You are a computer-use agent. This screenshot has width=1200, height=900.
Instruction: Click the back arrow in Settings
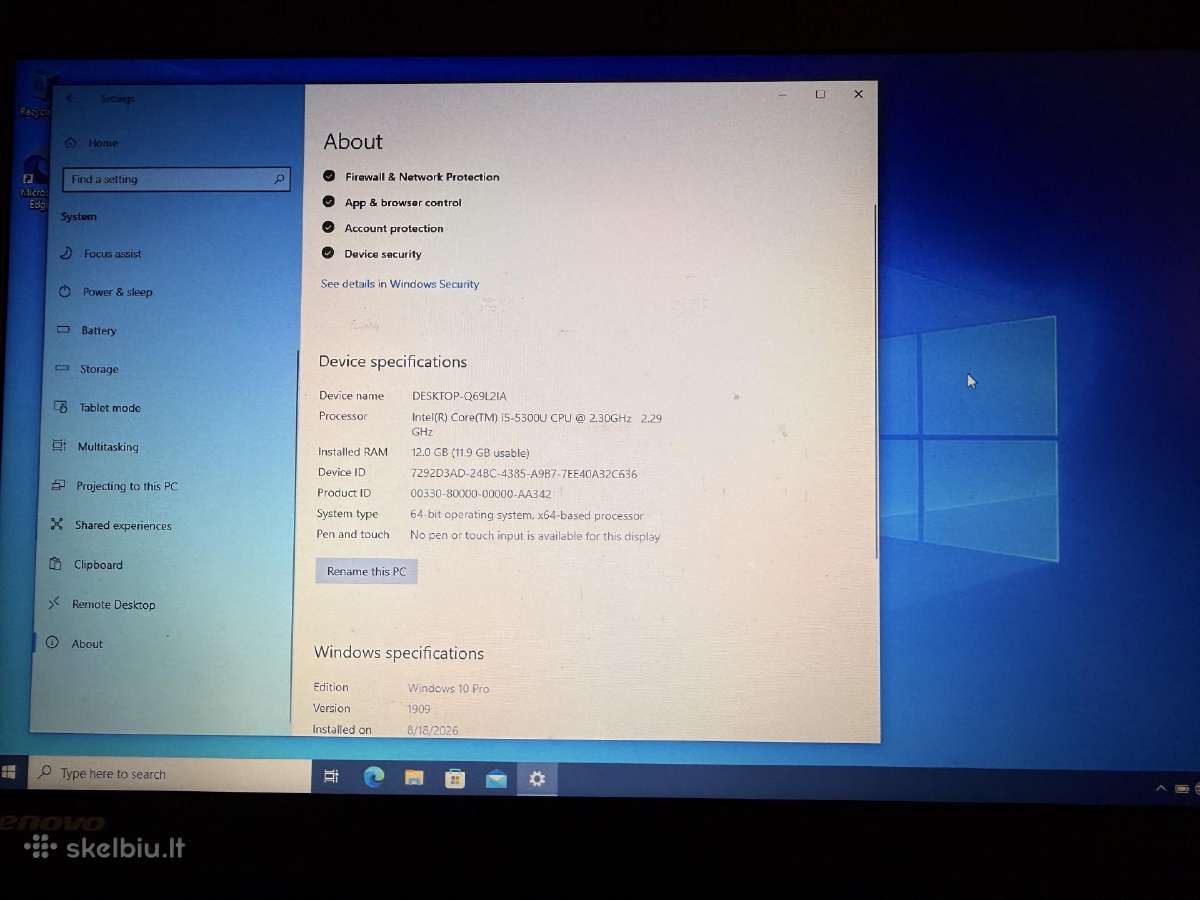pos(70,98)
